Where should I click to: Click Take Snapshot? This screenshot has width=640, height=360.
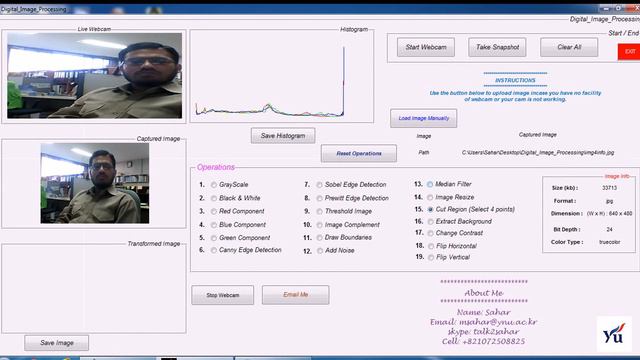pos(497,47)
